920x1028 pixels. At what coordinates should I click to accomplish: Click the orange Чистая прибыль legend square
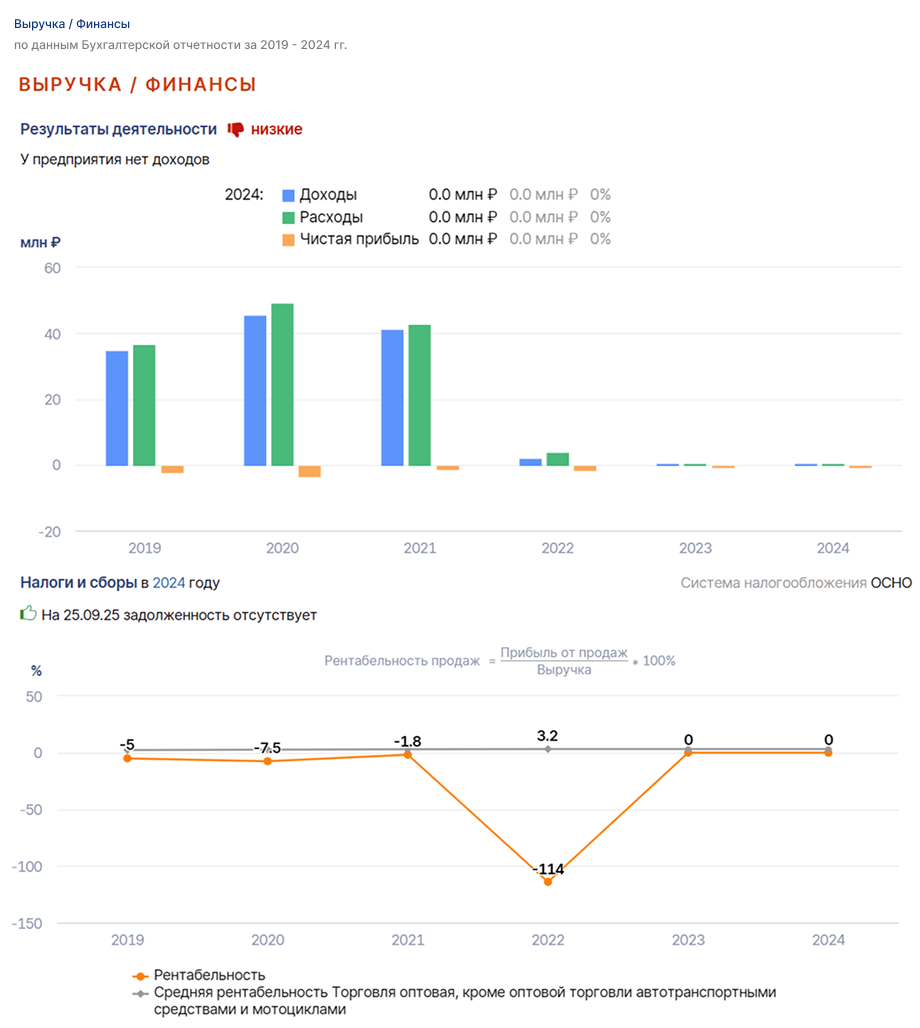pos(288,240)
